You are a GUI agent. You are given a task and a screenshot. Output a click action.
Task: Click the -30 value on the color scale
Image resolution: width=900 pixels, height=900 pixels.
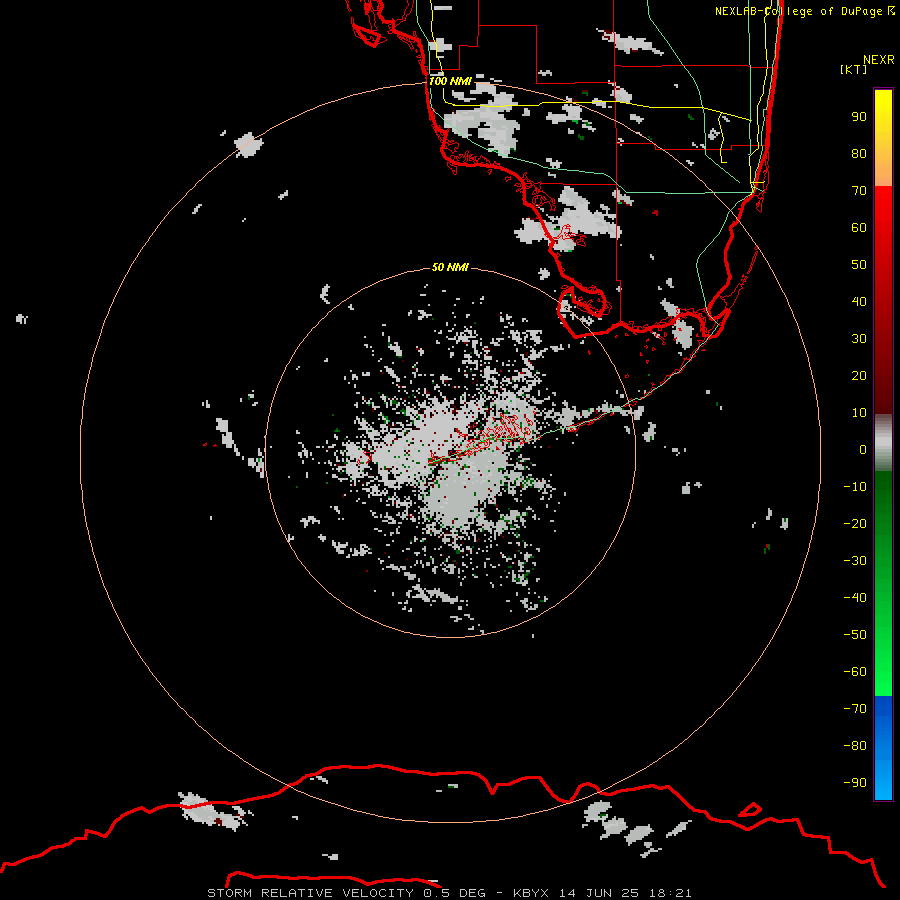(855, 561)
